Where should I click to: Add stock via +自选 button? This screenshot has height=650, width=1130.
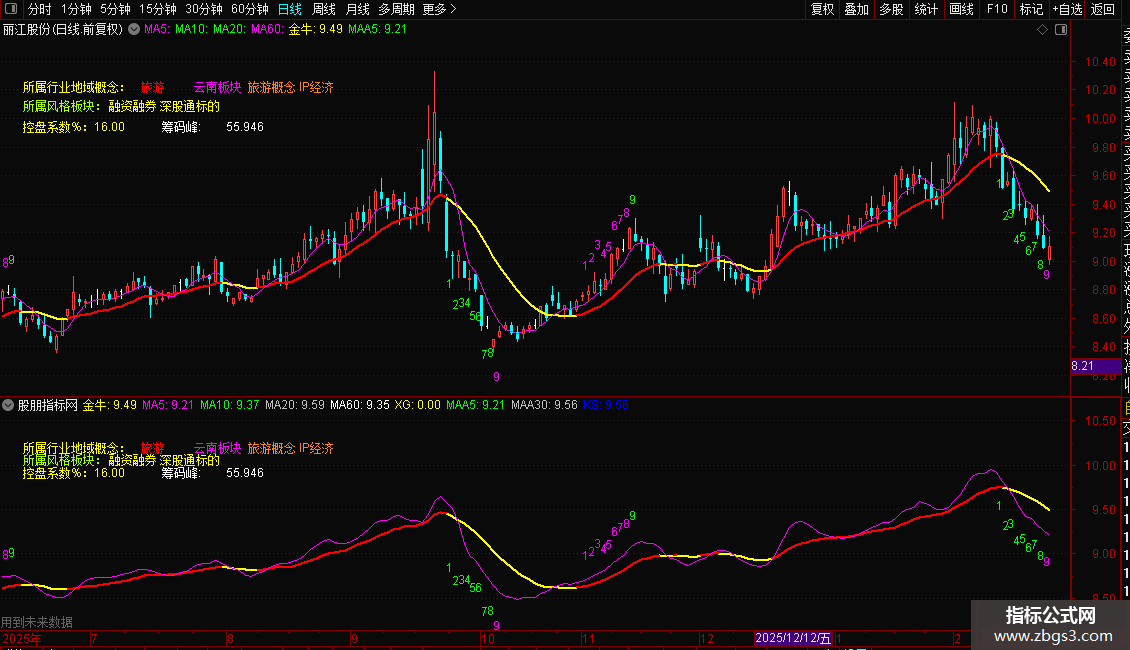1067,9
